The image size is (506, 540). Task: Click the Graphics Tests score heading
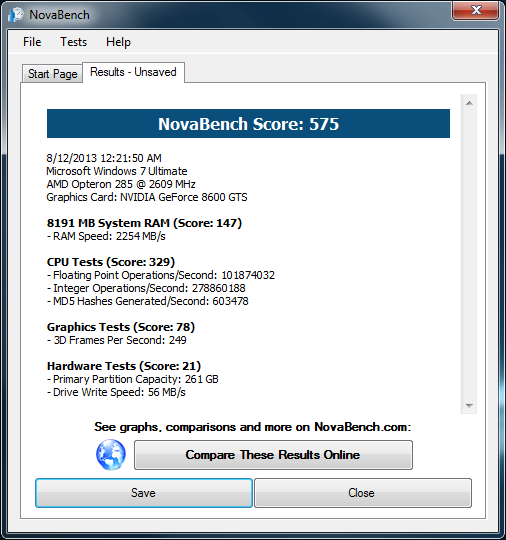click(121, 327)
